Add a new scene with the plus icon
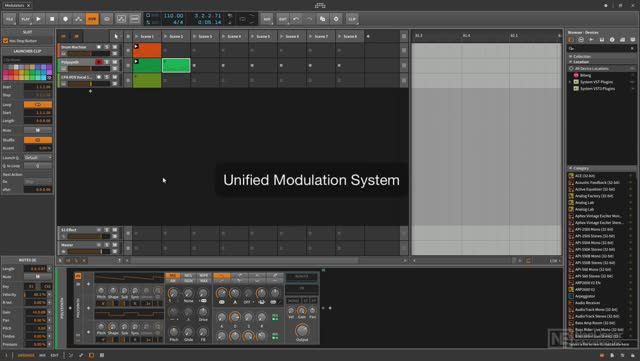This screenshot has height=361, width=640. click(368, 36)
